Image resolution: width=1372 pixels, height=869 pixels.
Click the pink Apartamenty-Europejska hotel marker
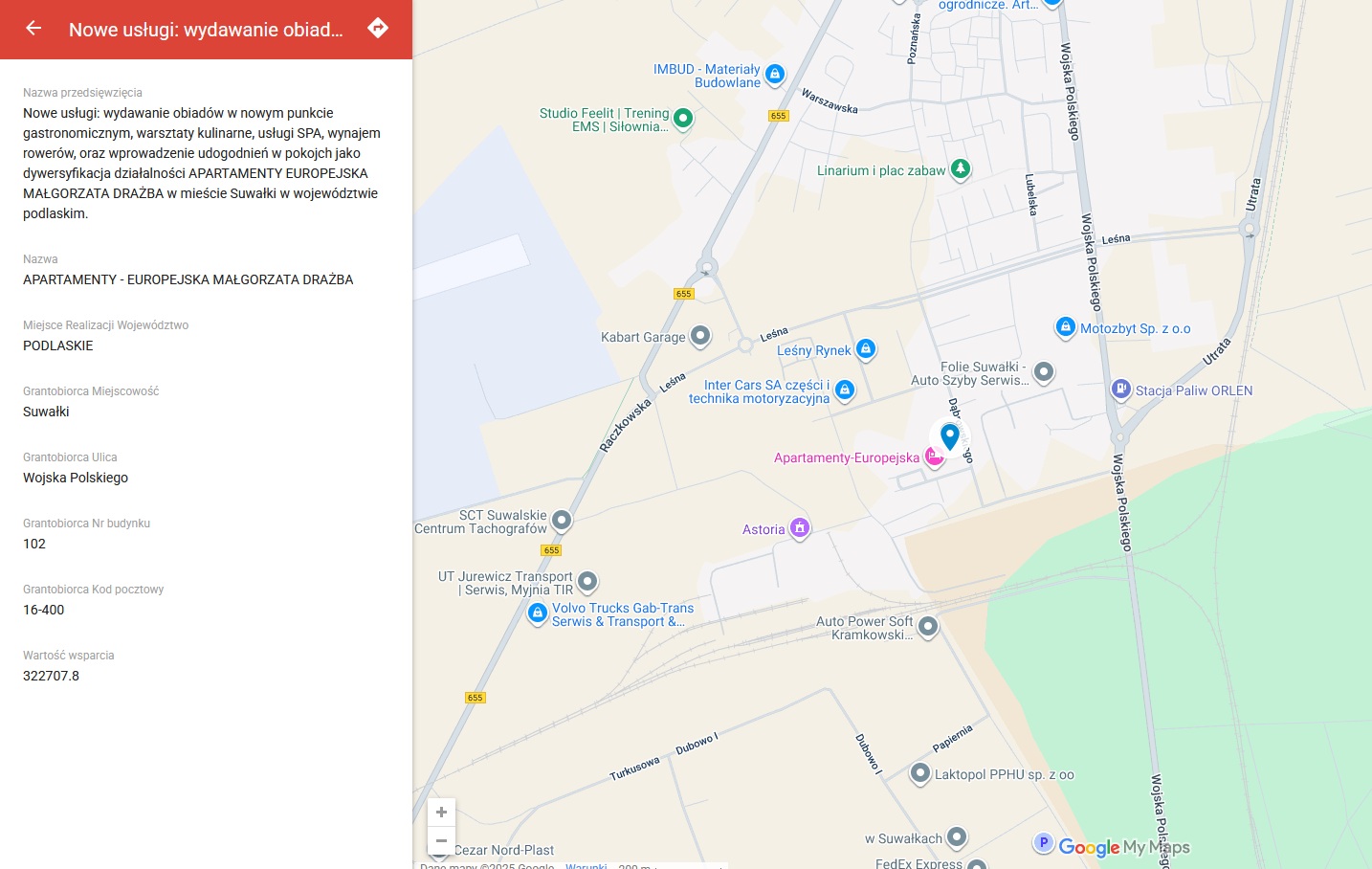935,457
